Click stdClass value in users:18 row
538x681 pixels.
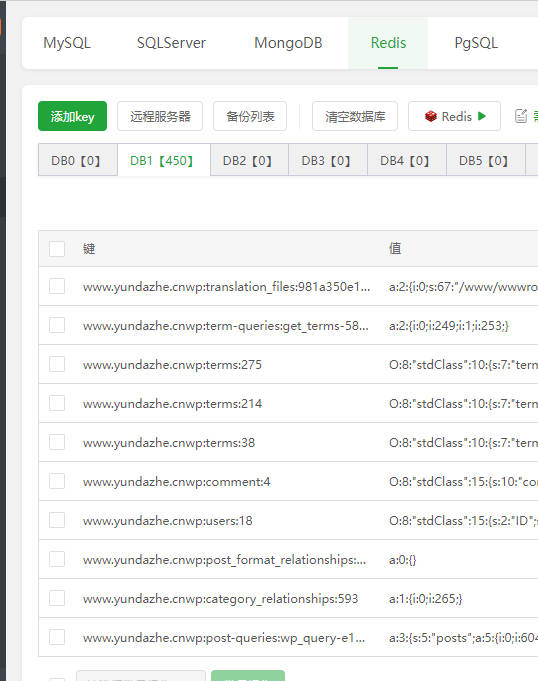[463, 520]
